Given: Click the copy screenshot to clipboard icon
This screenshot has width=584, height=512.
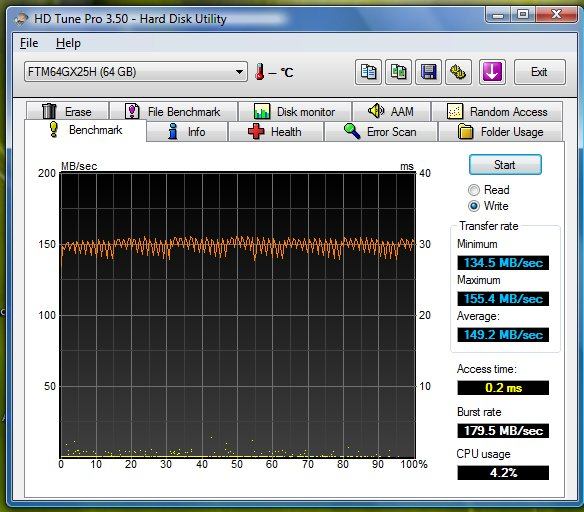Looking at the screenshot, I should coord(398,72).
